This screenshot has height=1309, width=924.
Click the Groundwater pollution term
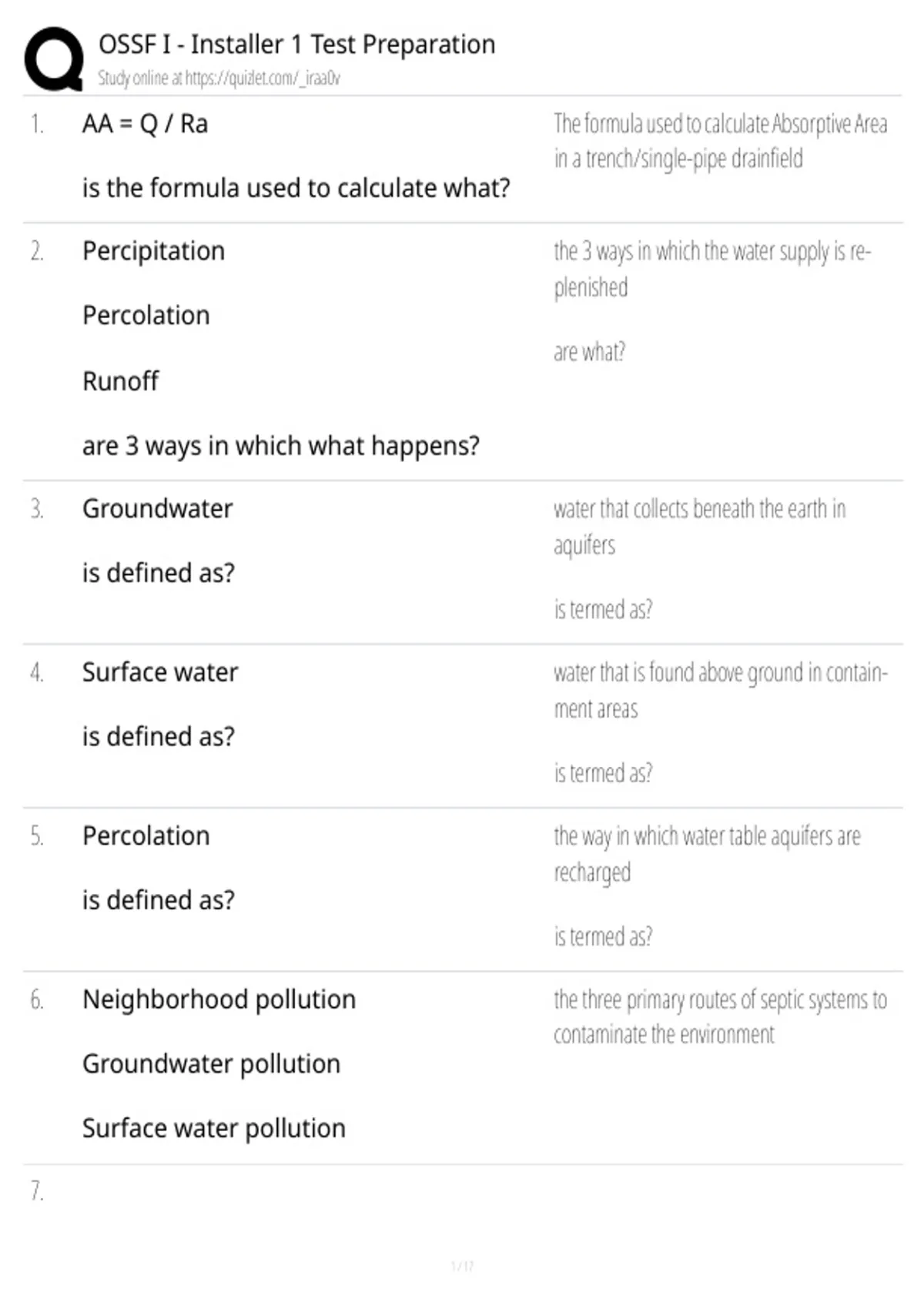[211, 1064]
